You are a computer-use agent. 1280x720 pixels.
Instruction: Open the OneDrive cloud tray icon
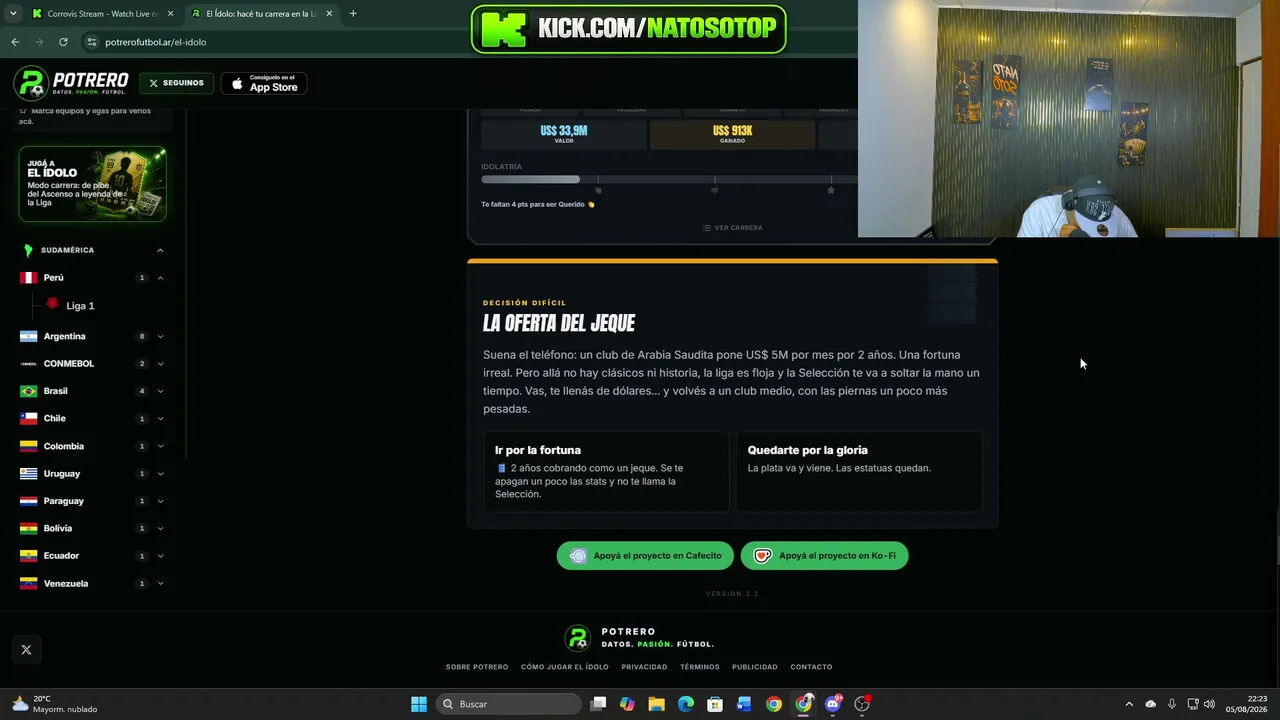[x=1151, y=704]
